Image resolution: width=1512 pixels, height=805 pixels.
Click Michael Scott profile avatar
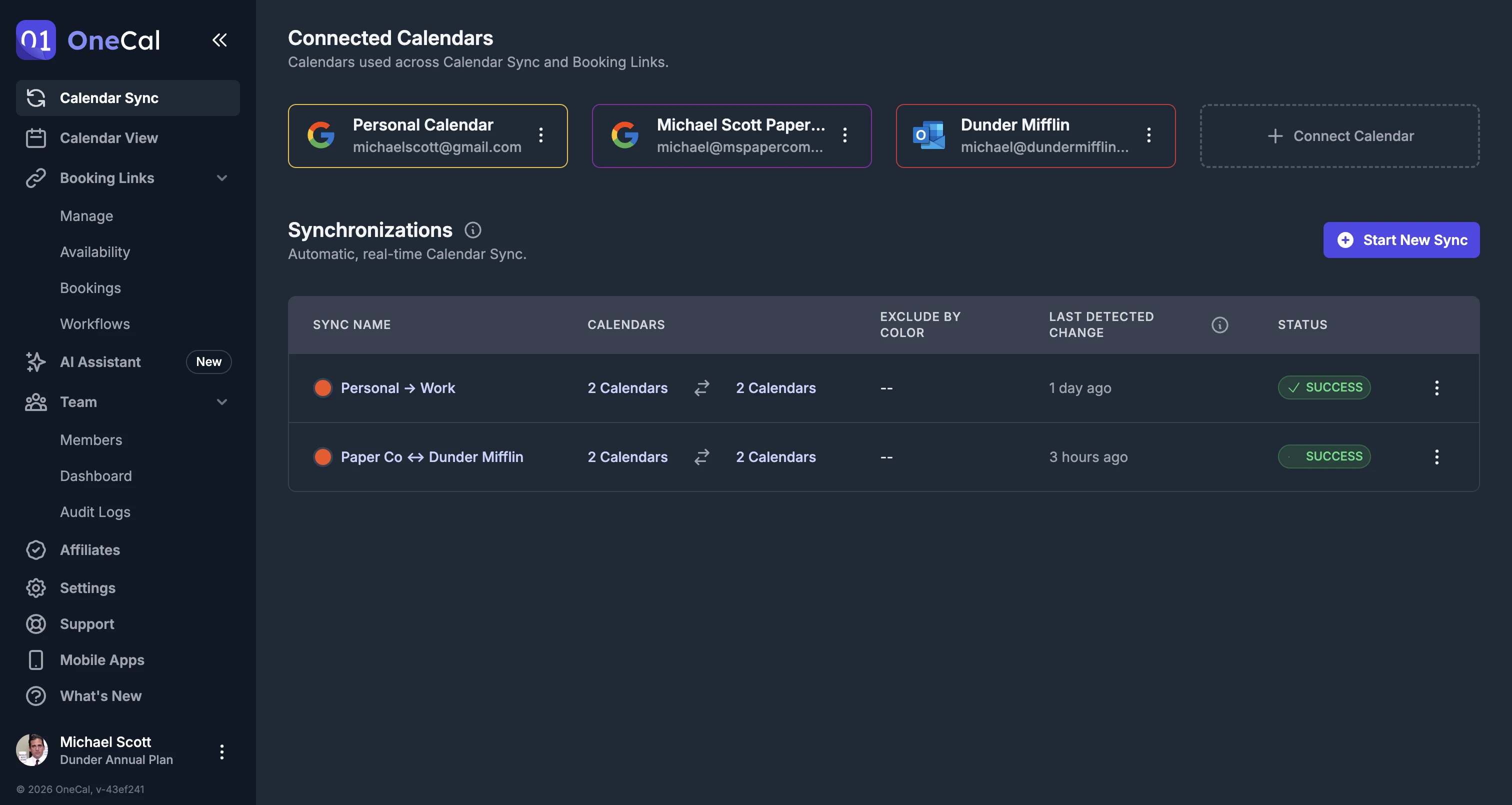pos(31,750)
